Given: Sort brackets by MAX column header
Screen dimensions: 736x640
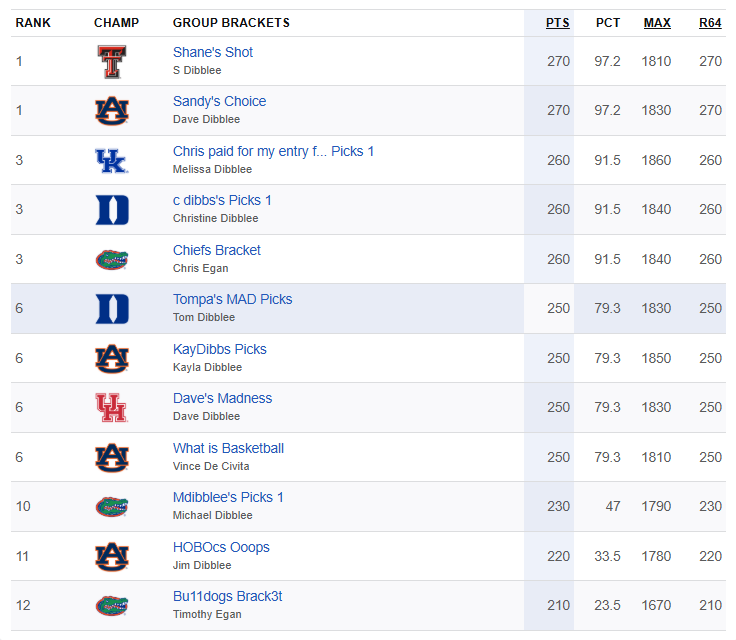Looking at the screenshot, I should tap(657, 23).
